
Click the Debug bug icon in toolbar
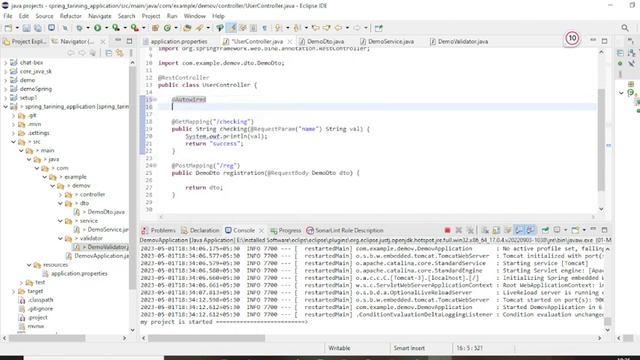[x=79, y=28]
